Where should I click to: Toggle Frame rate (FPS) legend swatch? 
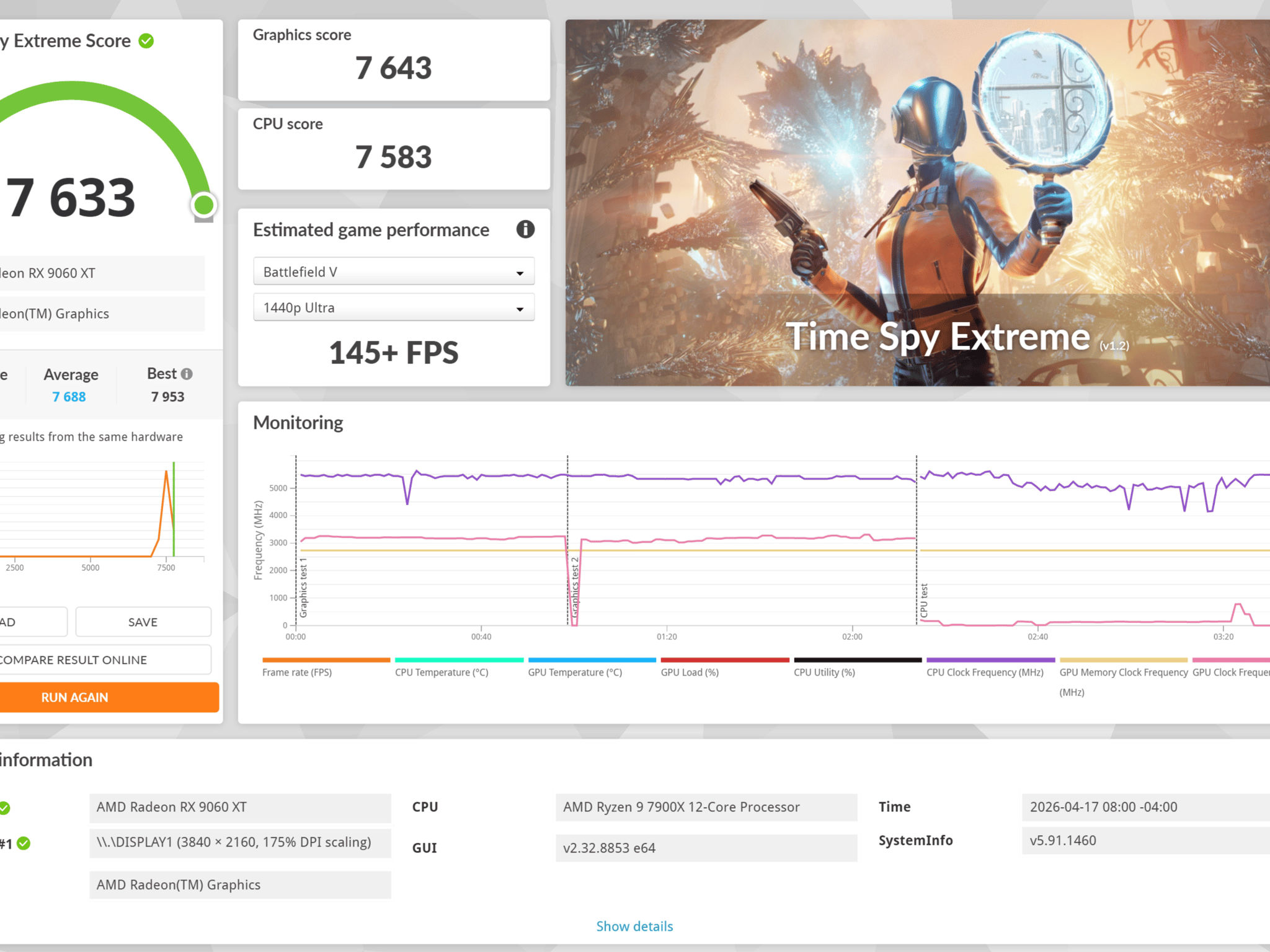point(326,660)
